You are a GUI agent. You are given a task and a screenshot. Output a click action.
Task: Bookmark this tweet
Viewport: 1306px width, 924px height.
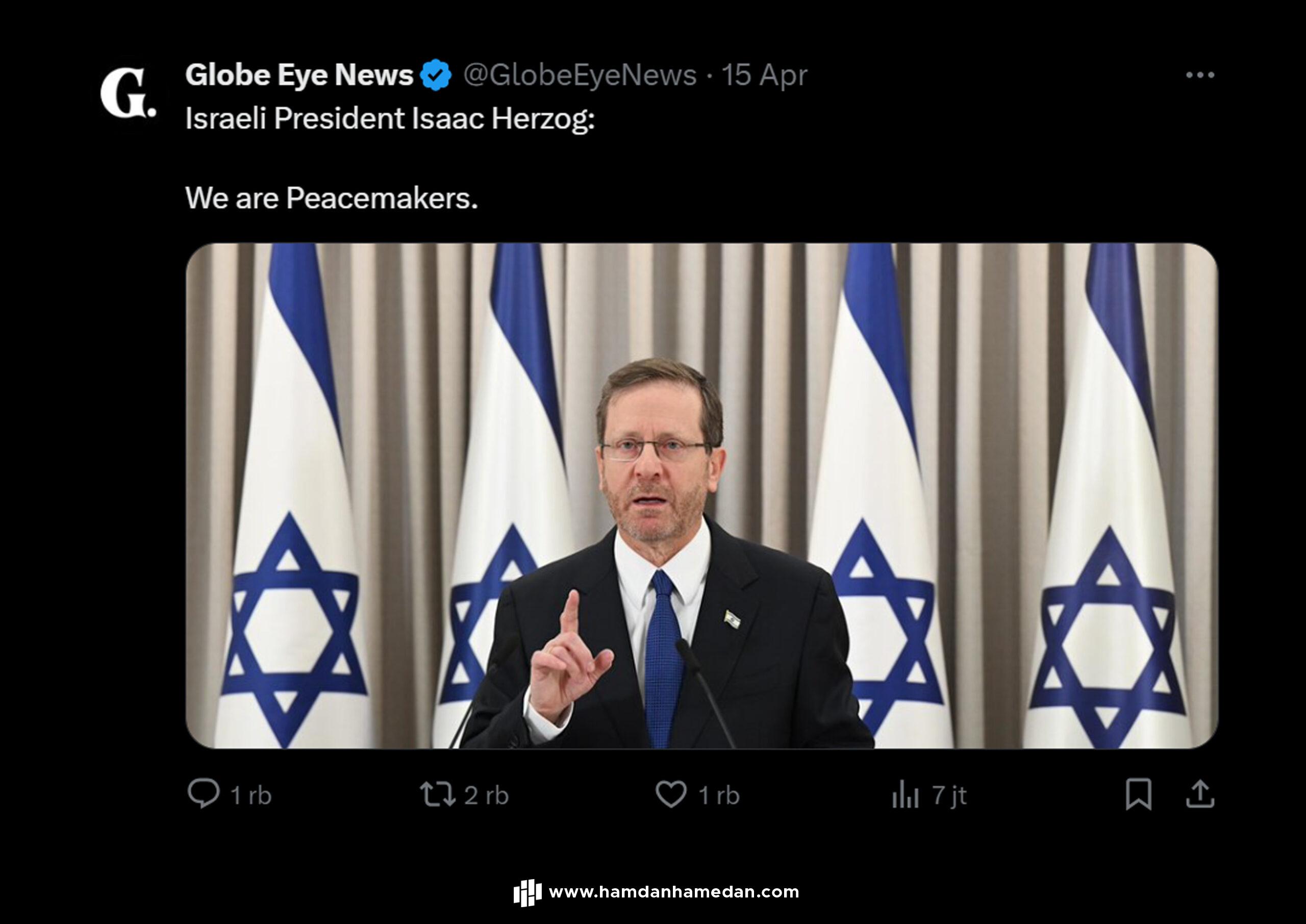click(1139, 794)
